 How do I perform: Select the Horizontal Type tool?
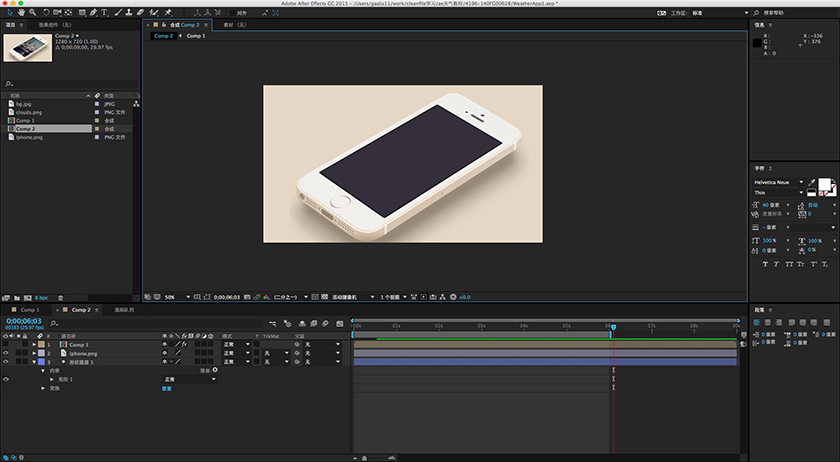point(104,12)
